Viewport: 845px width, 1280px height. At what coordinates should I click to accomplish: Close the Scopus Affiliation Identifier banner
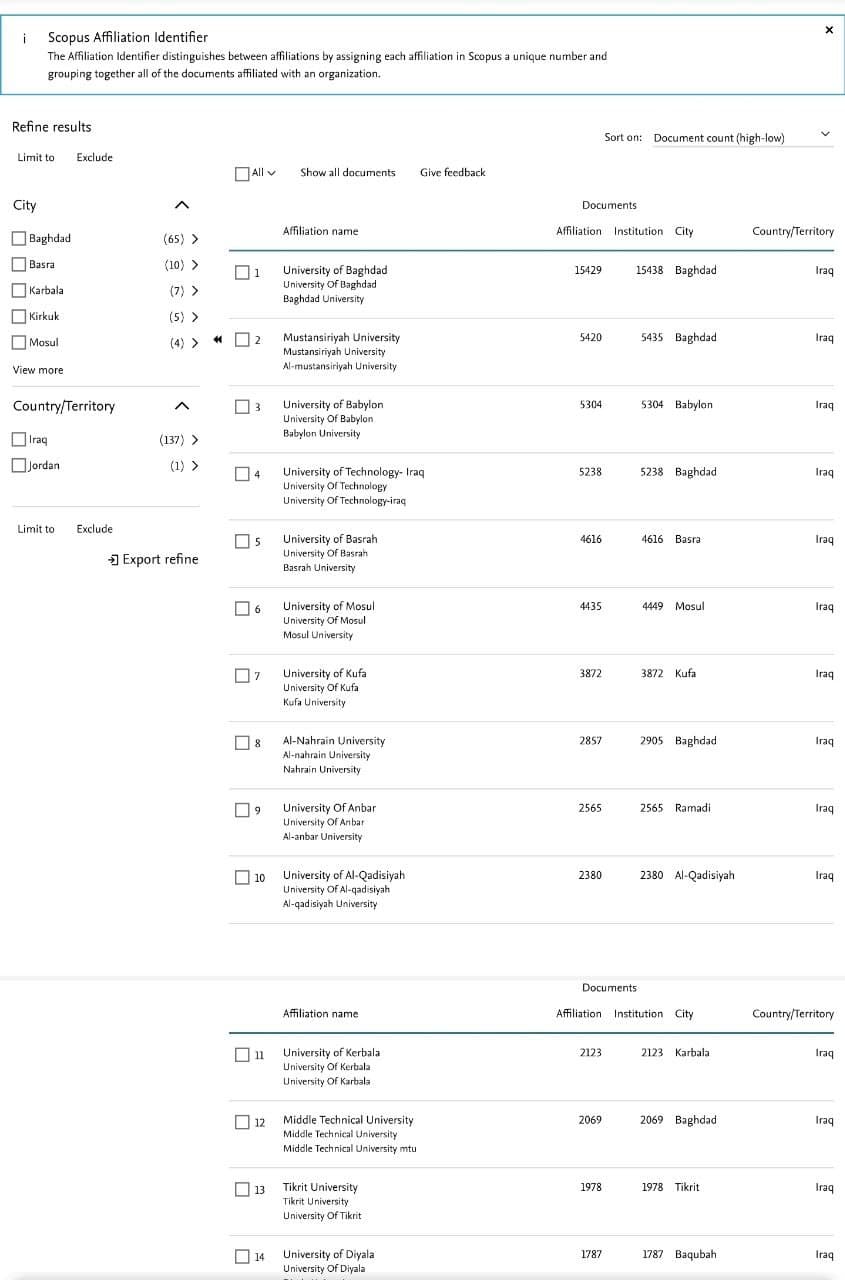828,30
